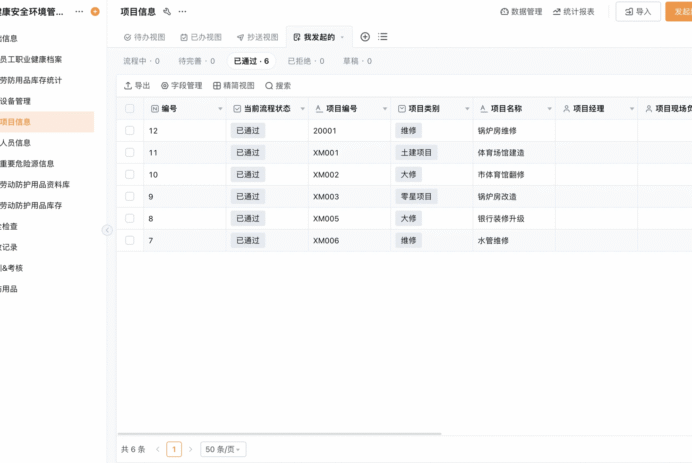
Task: Switch to 已办视图 tab
Action: (x=201, y=38)
